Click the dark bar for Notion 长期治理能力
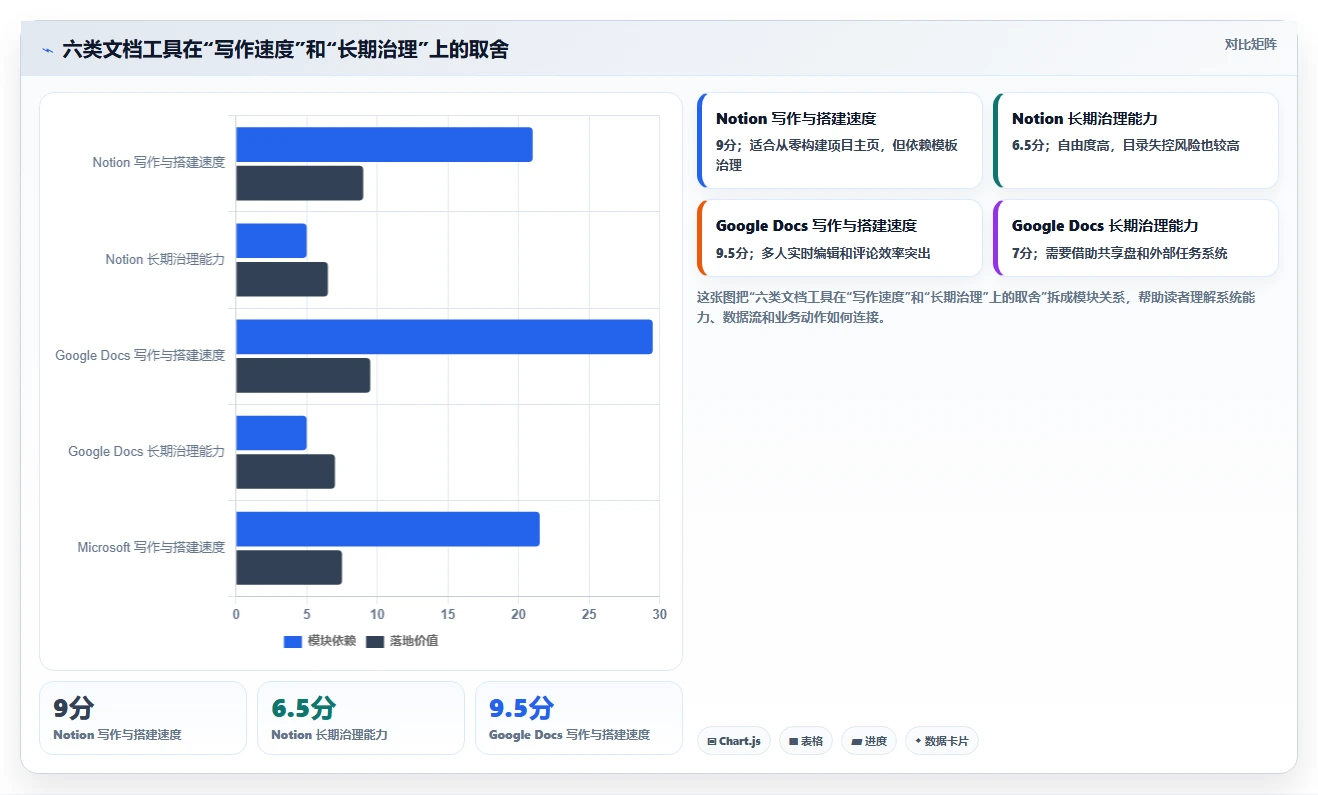The width and height of the screenshot is (1318, 795). tap(282, 279)
